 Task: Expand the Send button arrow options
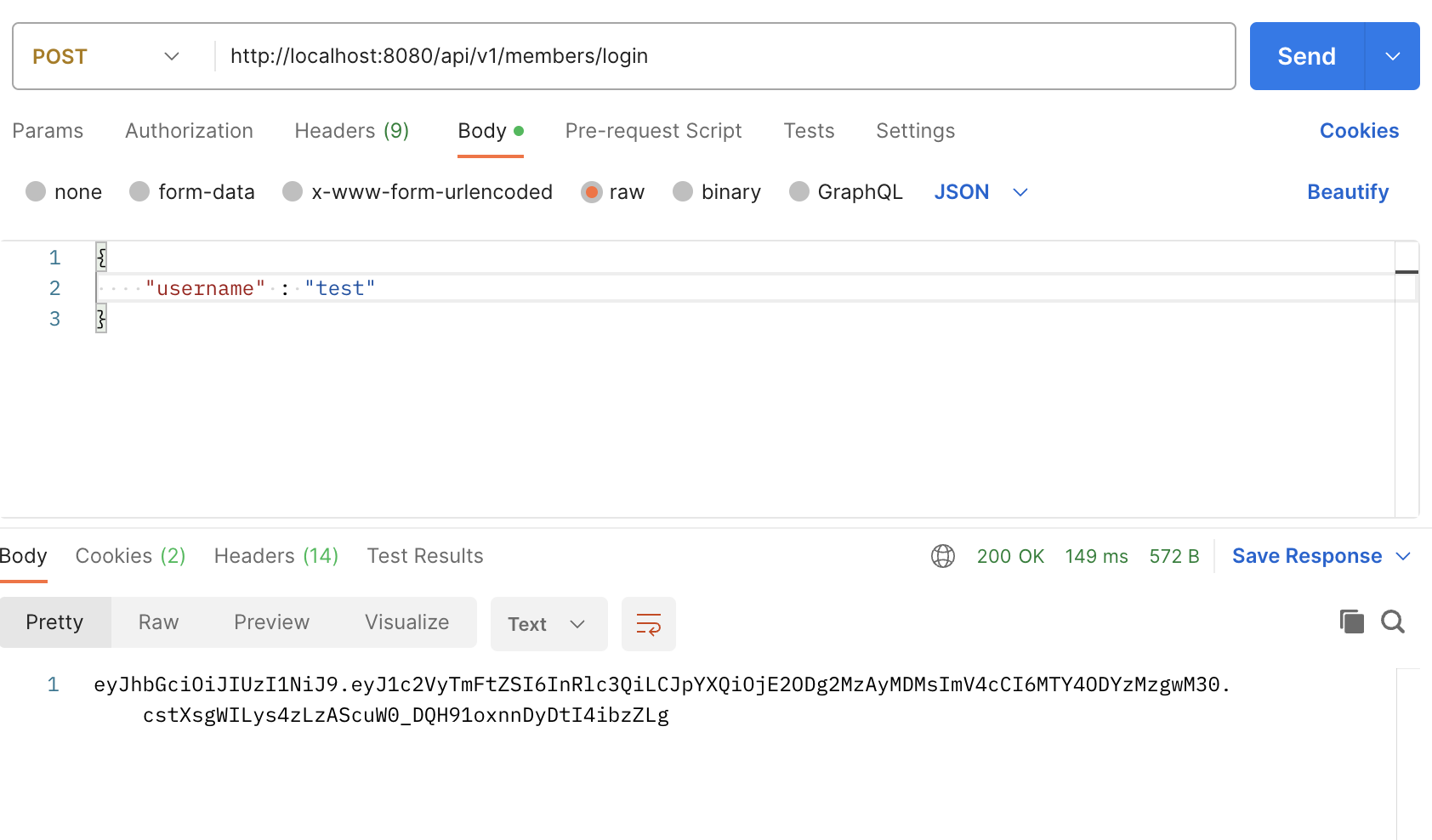tap(1393, 56)
